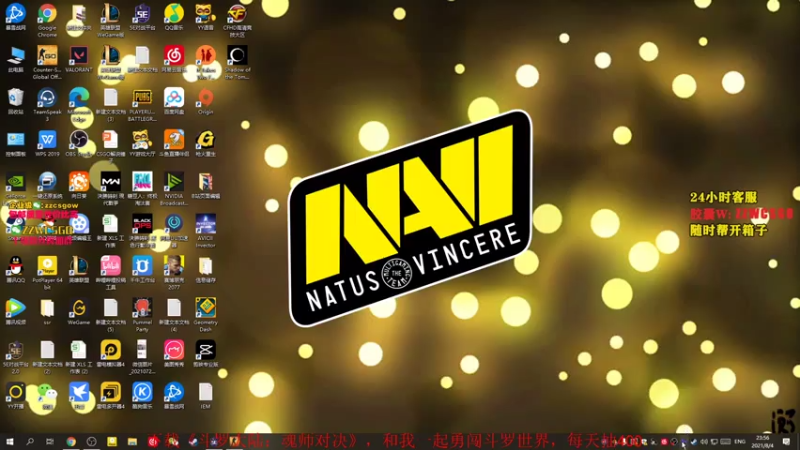Open the Cyberpunk 2077 shortcut
Image resolution: width=800 pixels, height=450 pixels.
(x=173, y=273)
